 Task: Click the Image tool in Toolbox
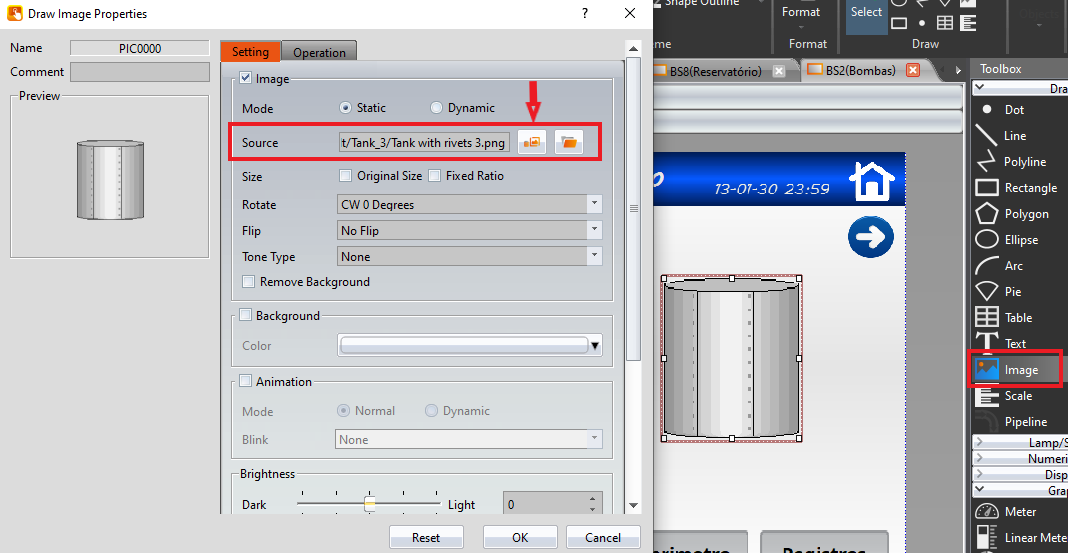1016,370
